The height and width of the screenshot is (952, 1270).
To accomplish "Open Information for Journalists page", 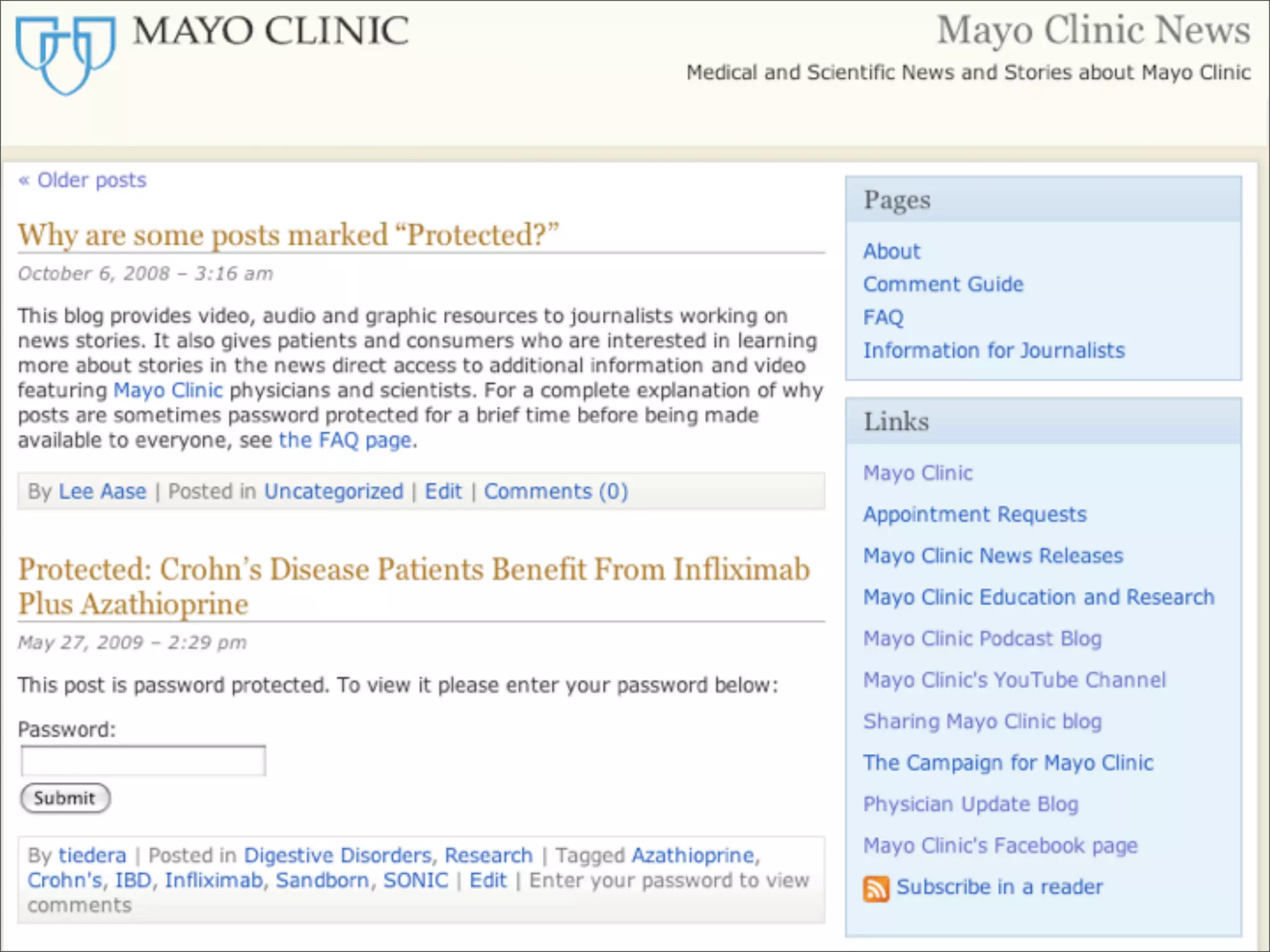I will 993,351.
